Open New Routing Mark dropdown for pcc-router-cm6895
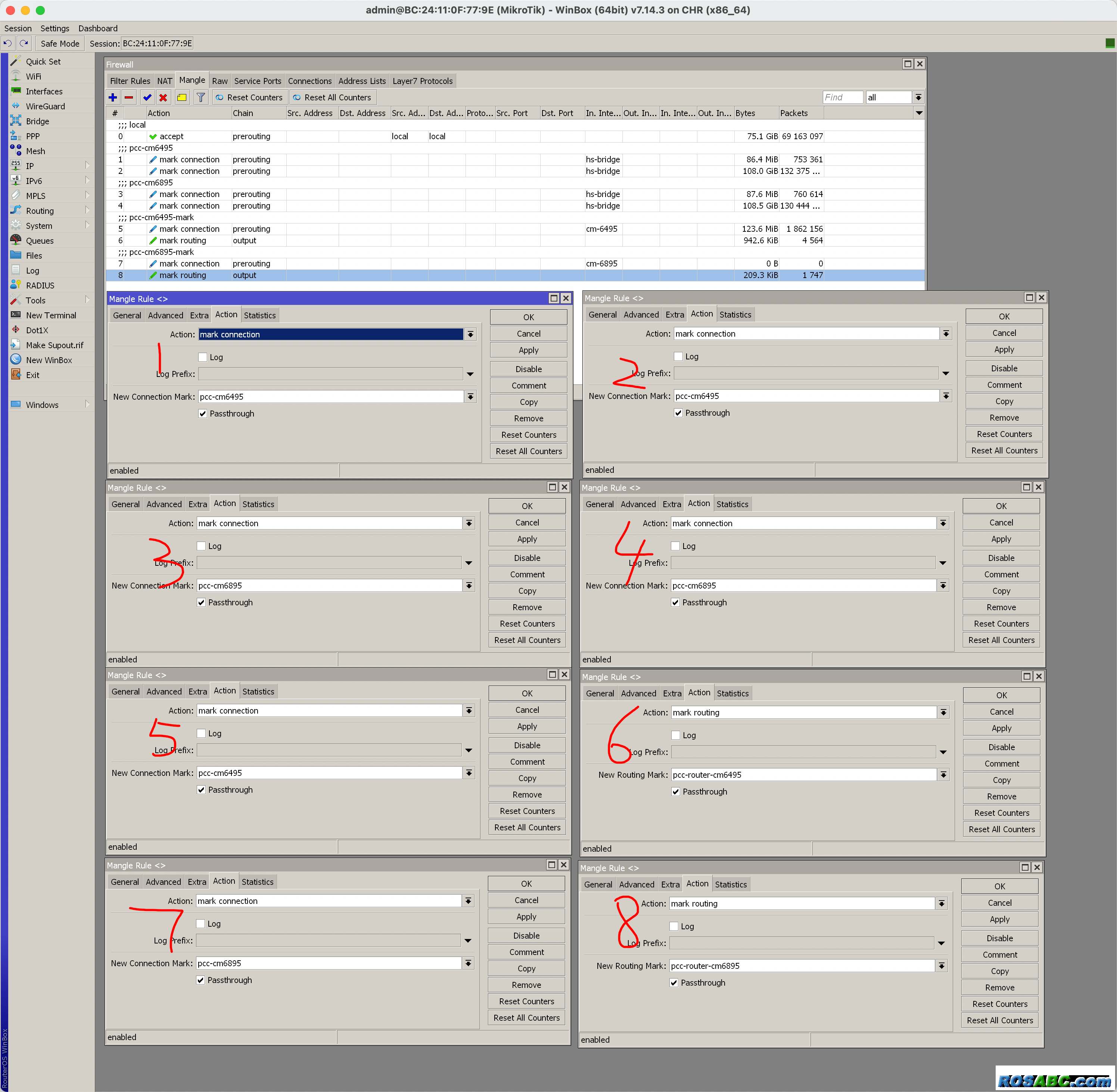 (x=942, y=966)
